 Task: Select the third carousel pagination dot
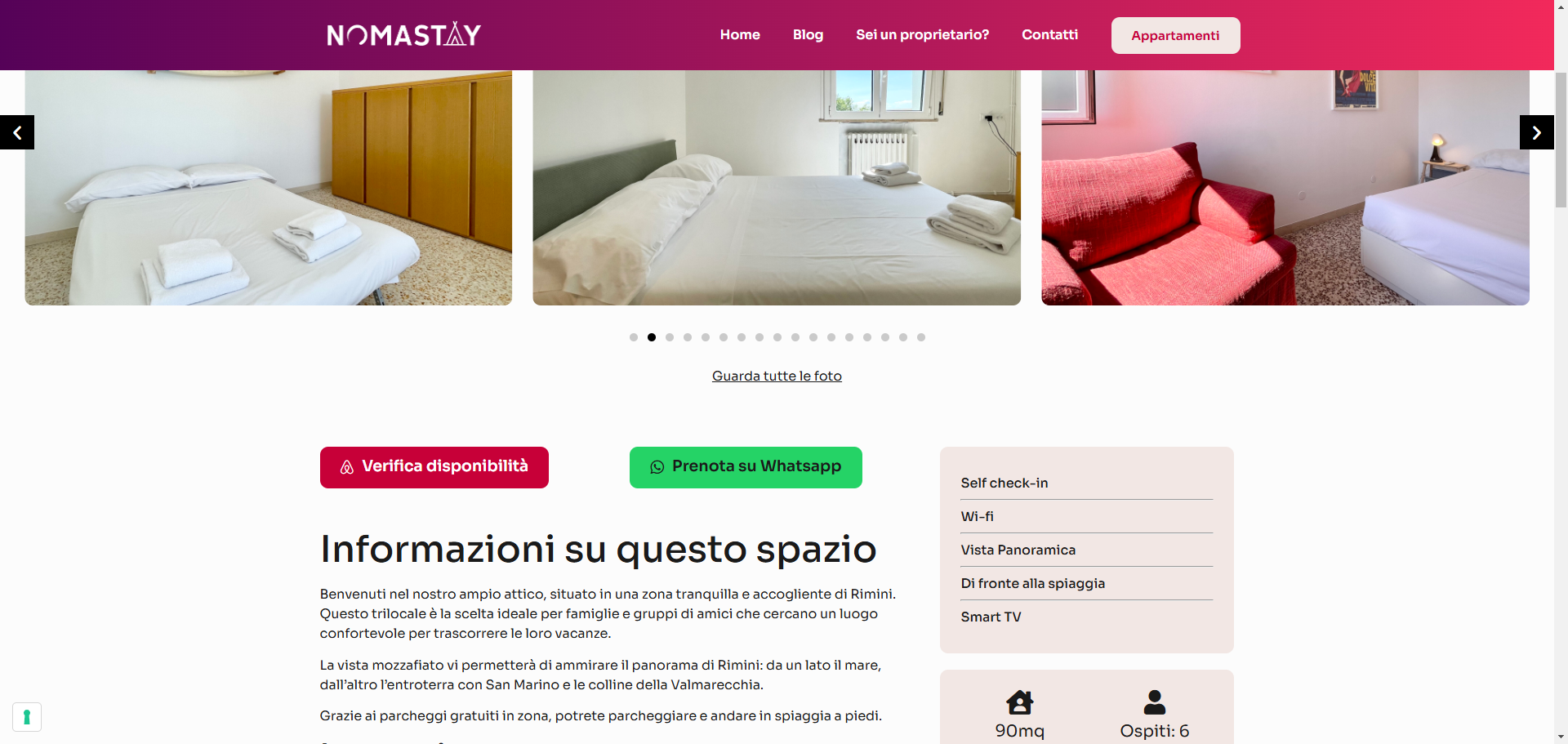click(670, 337)
